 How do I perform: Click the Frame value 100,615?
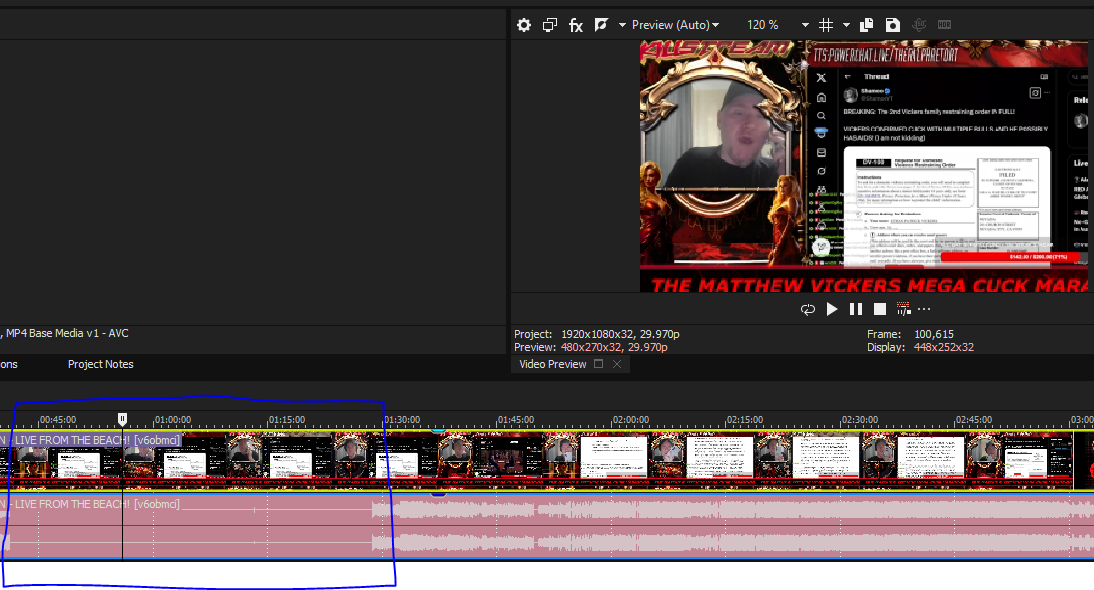[x=934, y=334]
